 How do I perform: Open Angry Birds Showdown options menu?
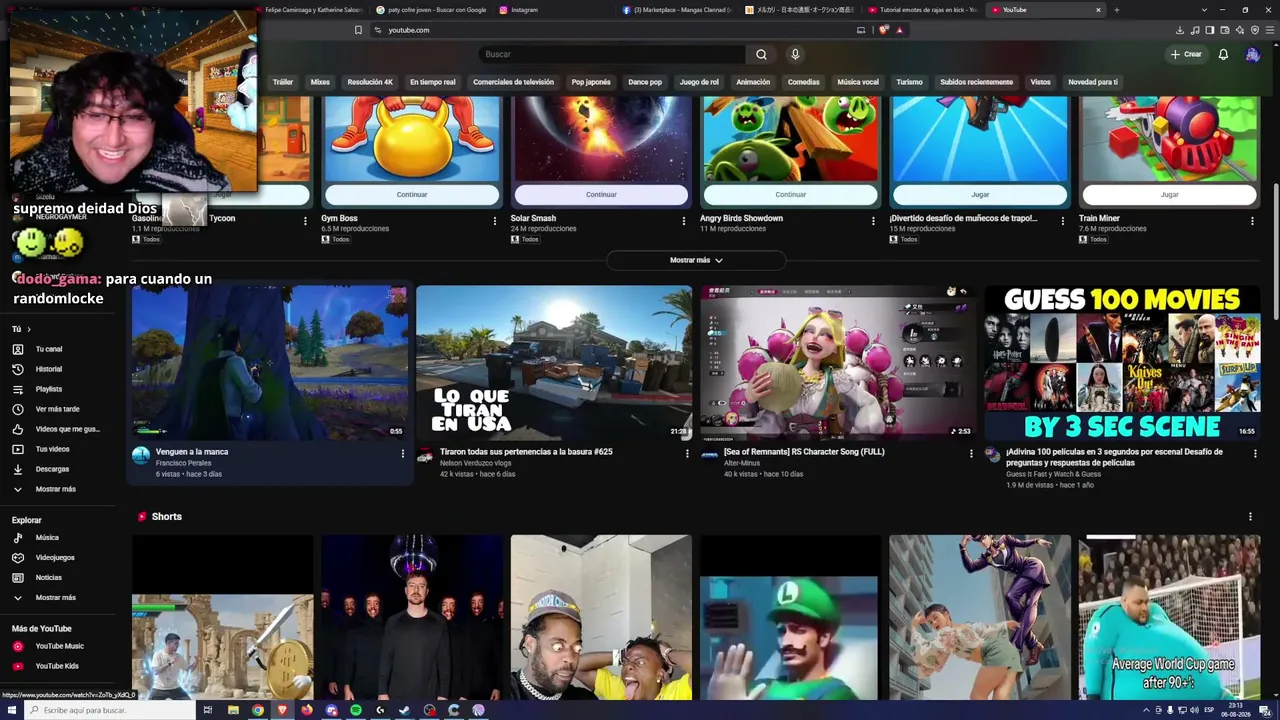873,221
